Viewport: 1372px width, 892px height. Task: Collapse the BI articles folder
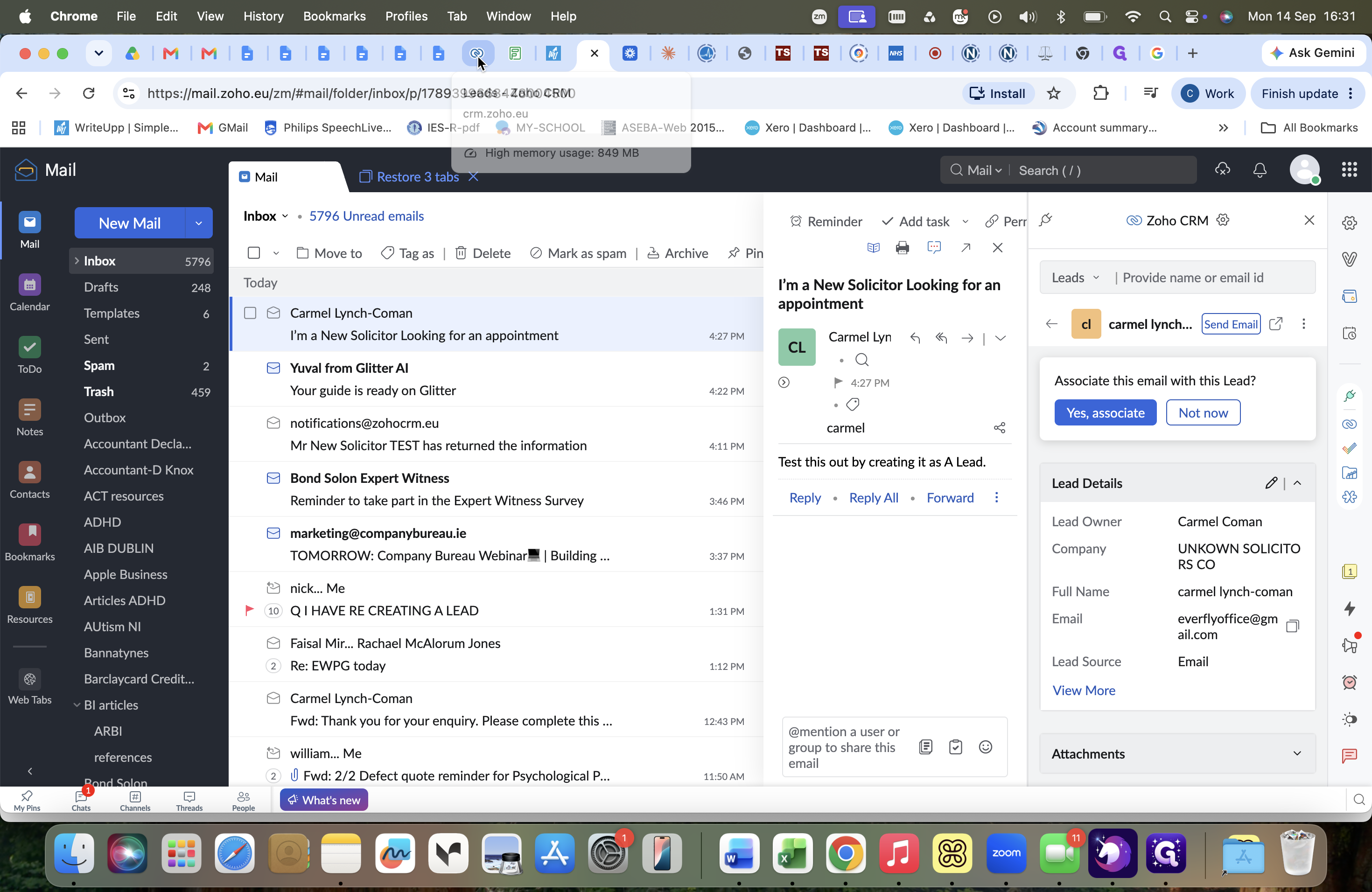click(76, 705)
